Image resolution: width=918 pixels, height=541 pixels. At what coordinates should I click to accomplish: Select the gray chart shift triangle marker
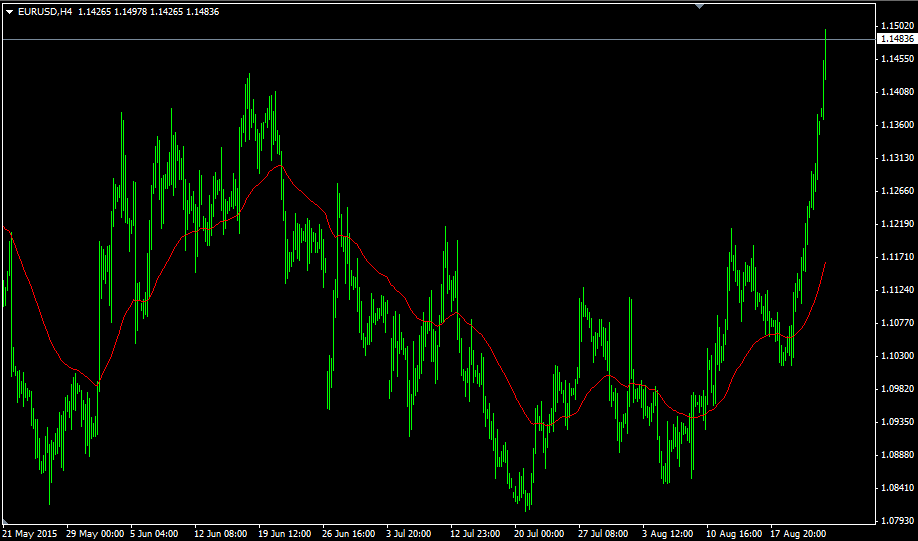(x=699, y=6)
